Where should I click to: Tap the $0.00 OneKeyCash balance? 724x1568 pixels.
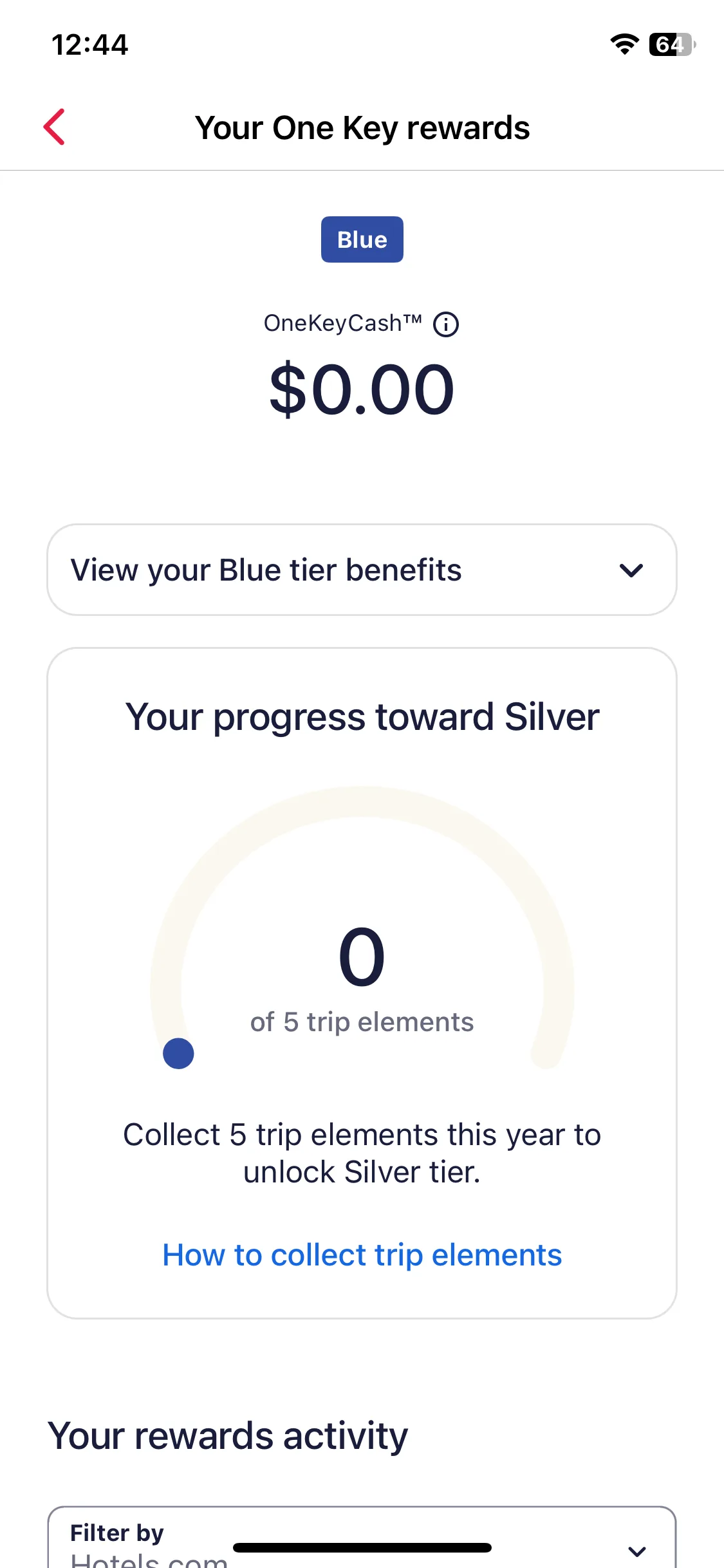pos(362,389)
